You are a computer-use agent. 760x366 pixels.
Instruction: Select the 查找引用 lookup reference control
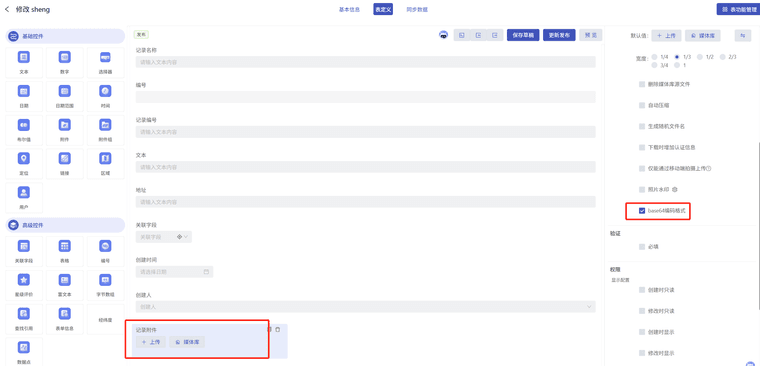click(24, 319)
